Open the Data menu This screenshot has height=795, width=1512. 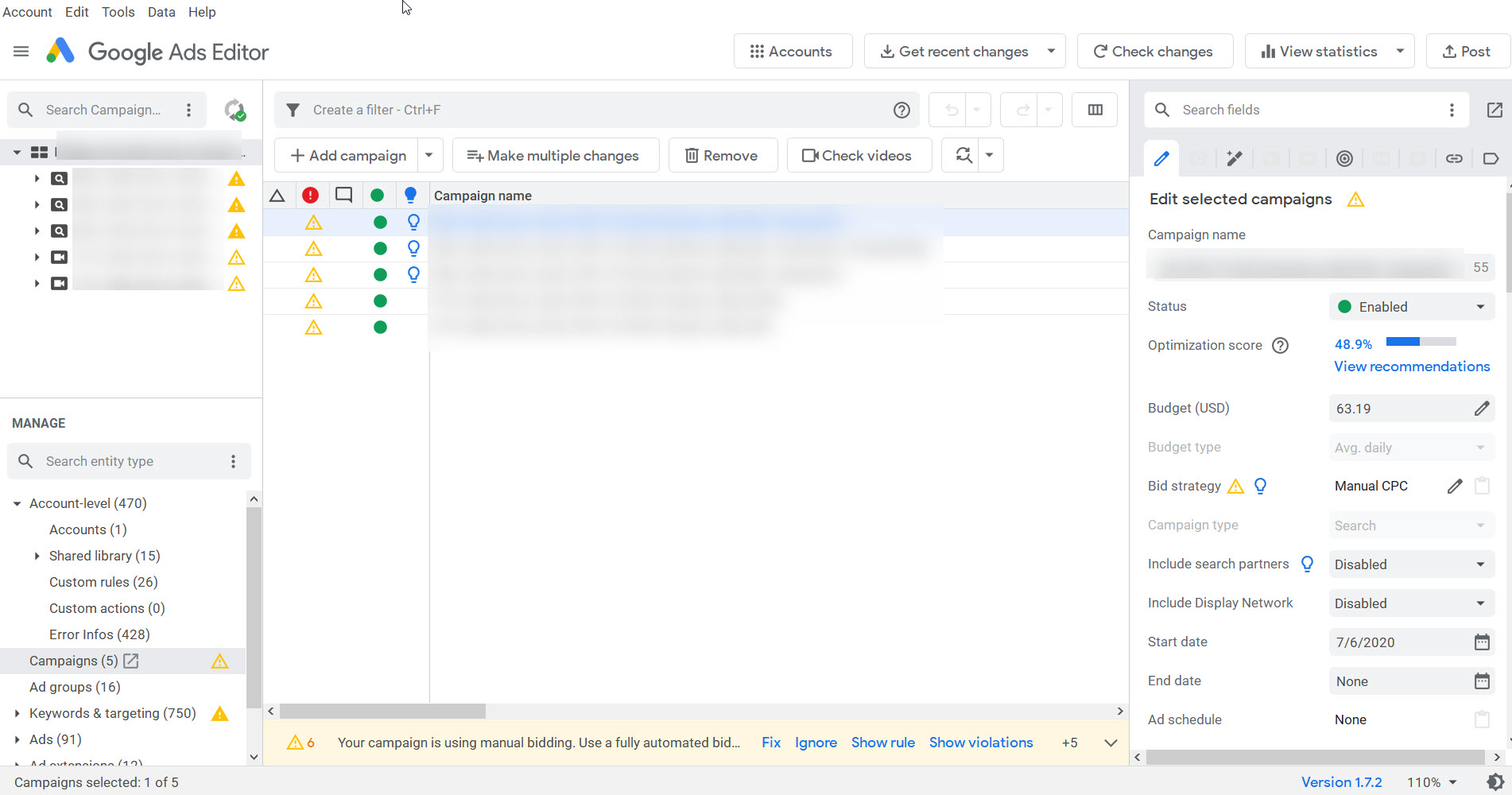[161, 11]
